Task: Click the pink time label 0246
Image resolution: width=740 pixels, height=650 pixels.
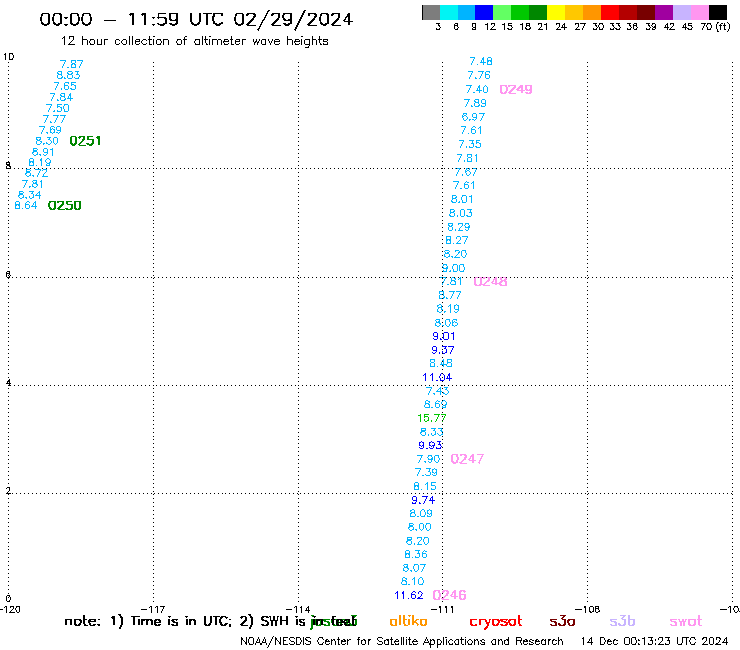Action: click(449, 595)
